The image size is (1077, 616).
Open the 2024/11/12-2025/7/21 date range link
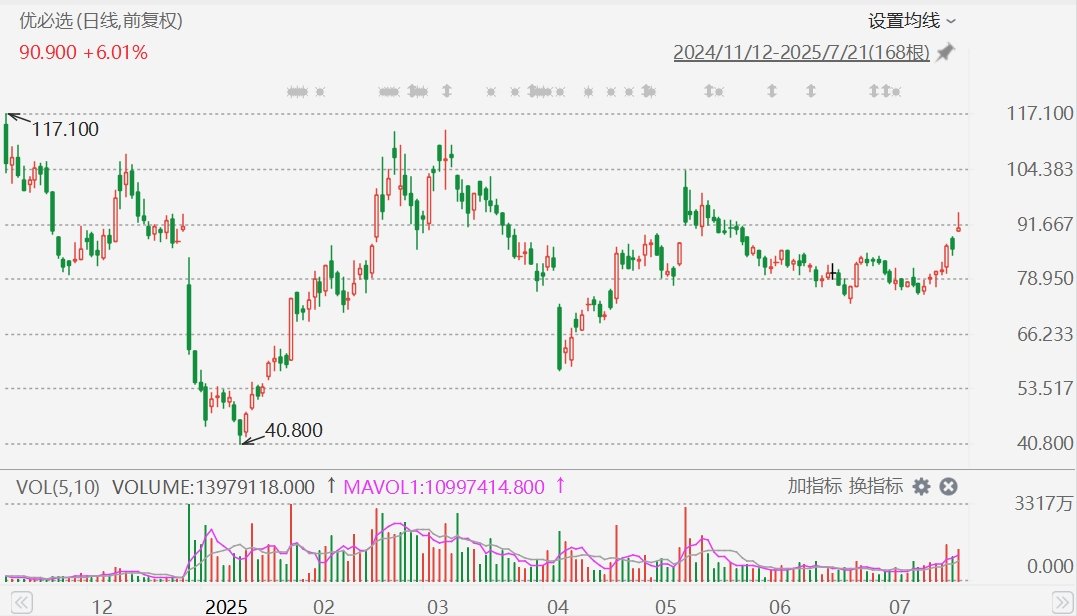801,52
